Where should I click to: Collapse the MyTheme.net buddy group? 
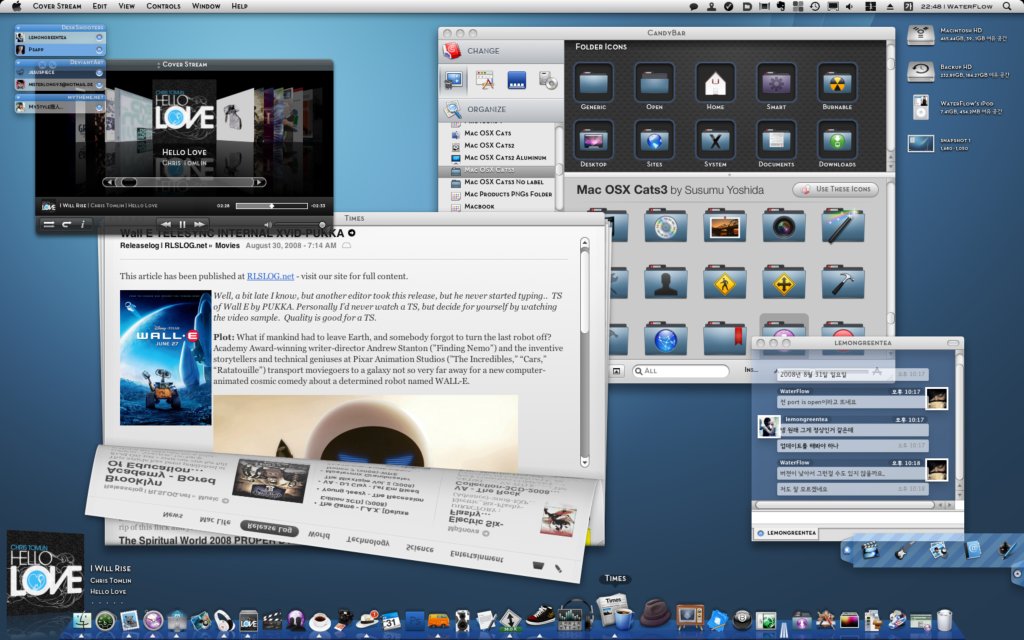(x=19, y=97)
